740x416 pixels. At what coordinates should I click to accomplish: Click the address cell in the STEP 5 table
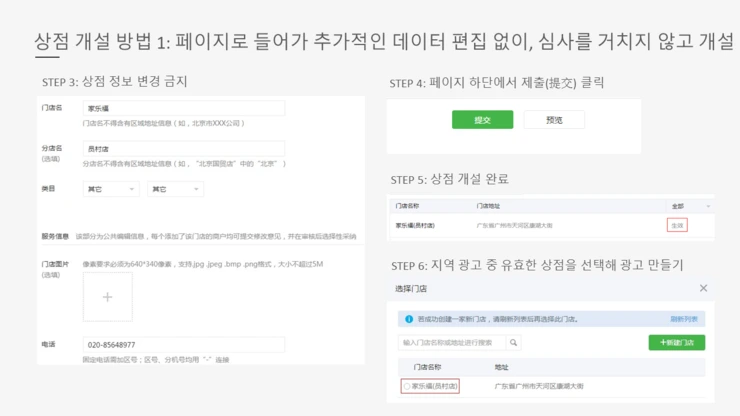[514, 226]
